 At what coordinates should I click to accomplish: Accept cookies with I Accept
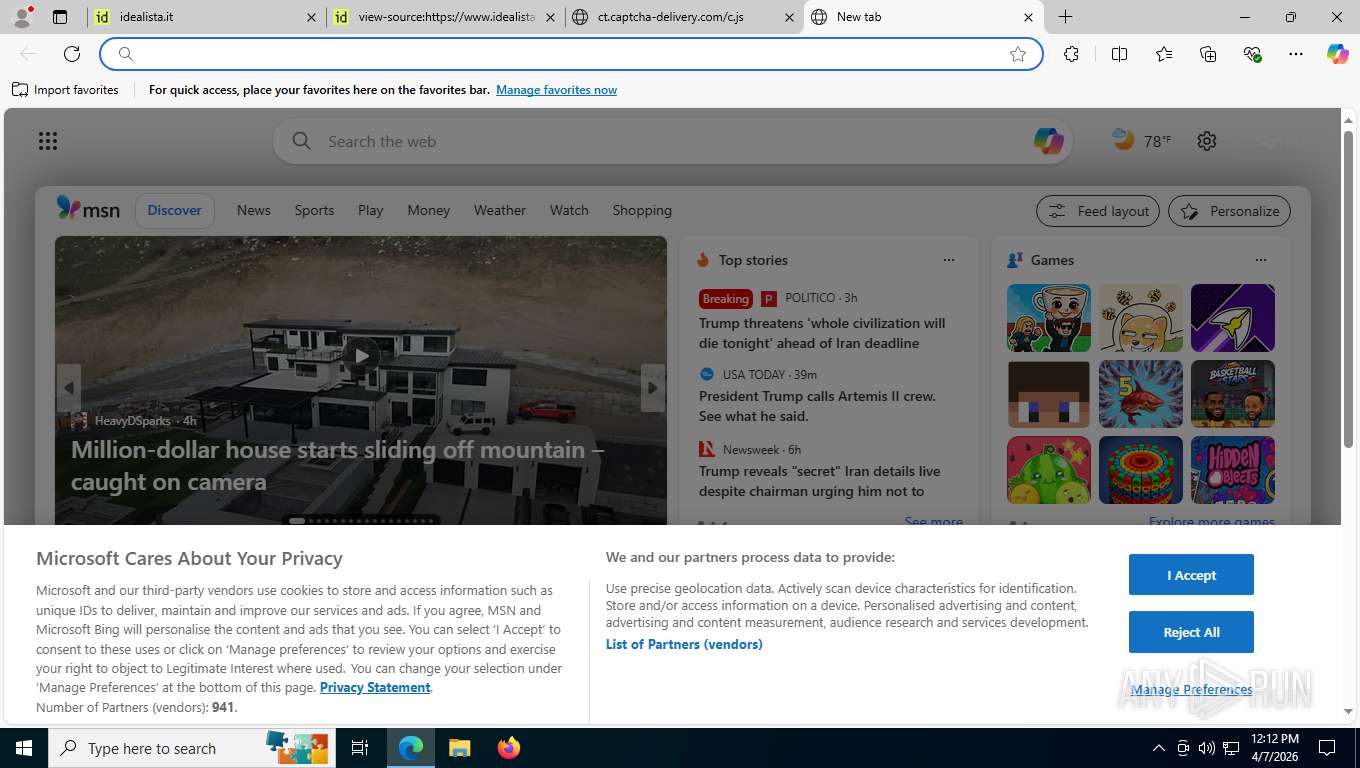point(1191,575)
